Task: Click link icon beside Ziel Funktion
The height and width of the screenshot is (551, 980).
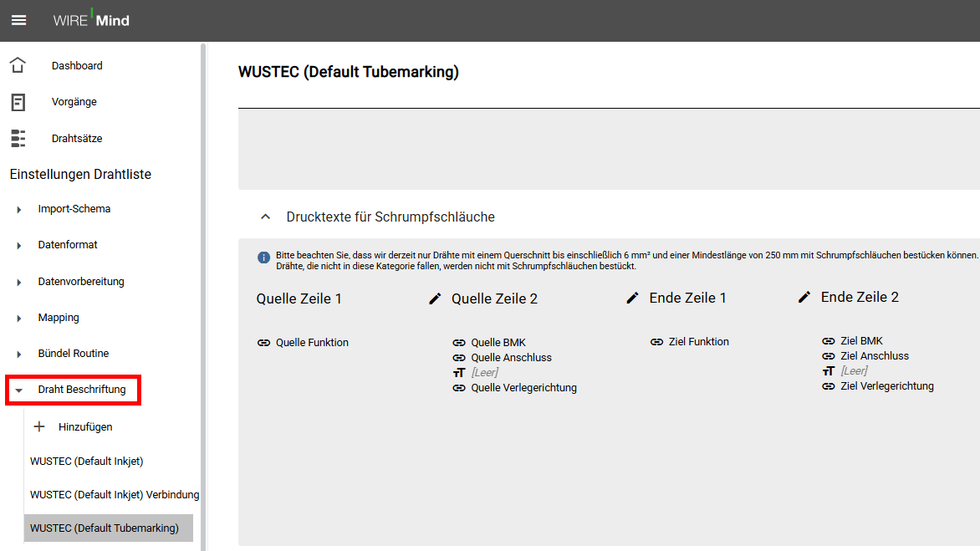Action: pos(656,342)
